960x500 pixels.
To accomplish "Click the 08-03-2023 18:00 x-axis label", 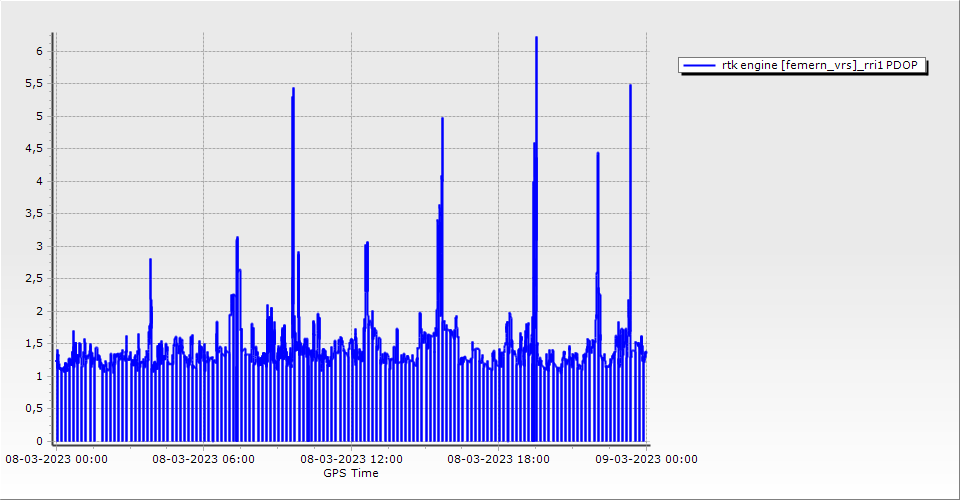I will pos(498,460).
